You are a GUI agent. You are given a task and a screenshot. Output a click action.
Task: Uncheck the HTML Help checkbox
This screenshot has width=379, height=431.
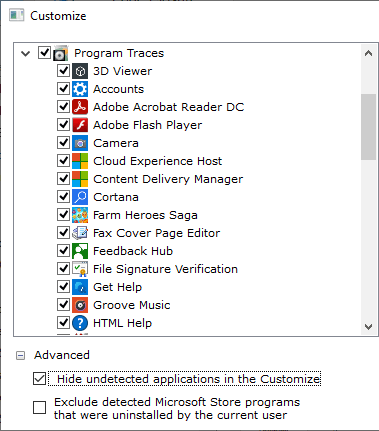[63, 323]
